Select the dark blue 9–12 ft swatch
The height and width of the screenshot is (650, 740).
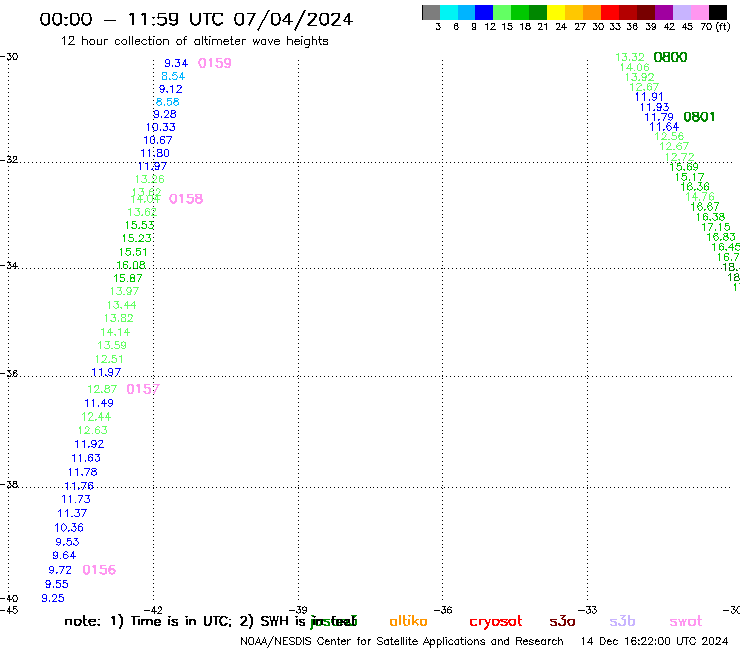[x=484, y=12]
